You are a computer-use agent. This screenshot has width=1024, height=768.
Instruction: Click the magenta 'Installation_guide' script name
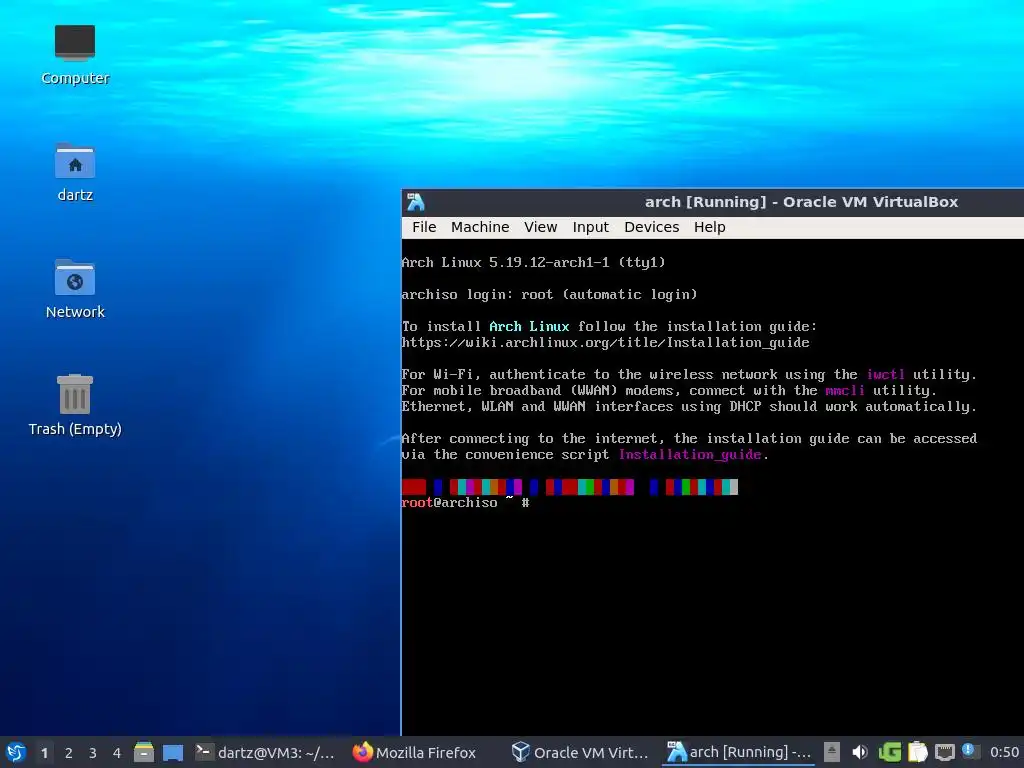point(690,455)
